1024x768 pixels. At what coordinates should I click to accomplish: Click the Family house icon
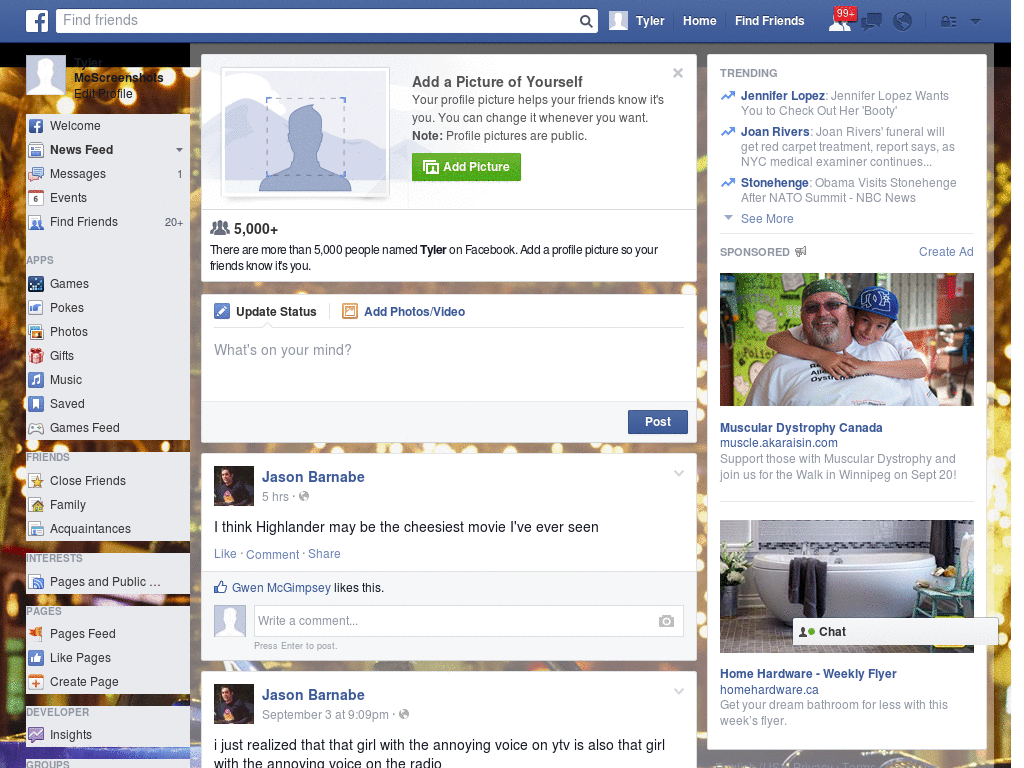[36, 505]
